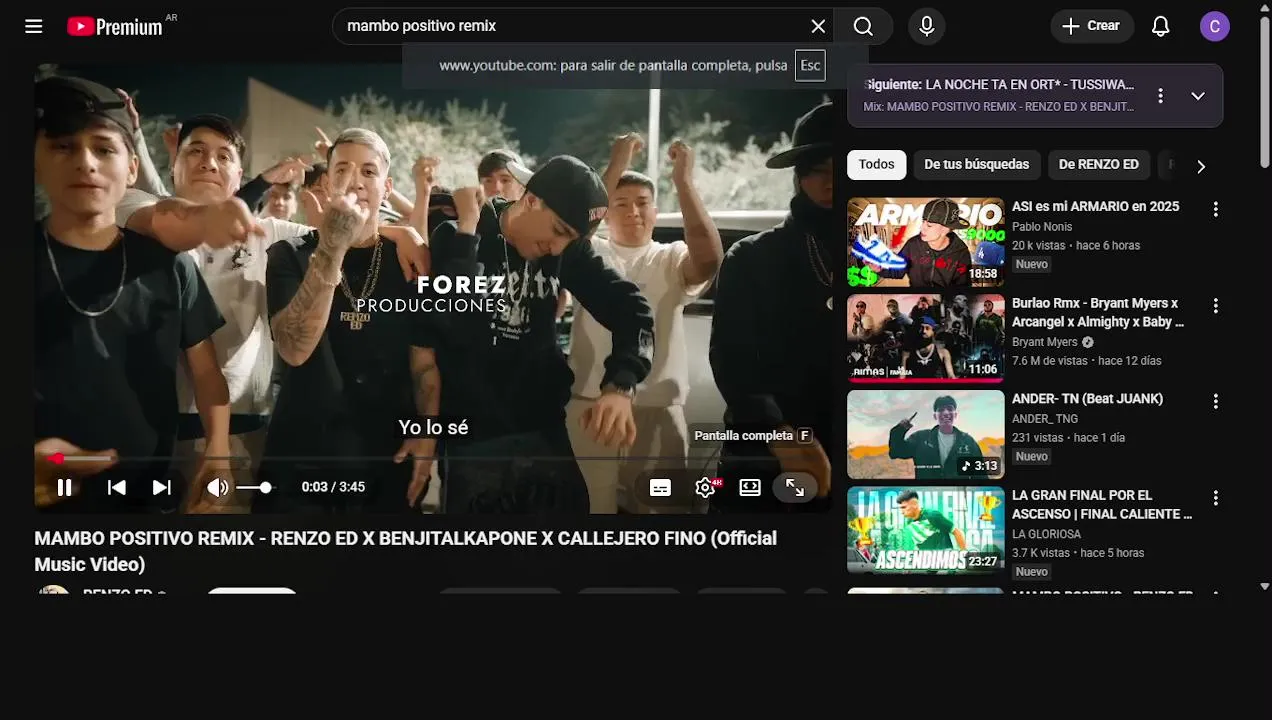Viewport: 1272px width, 720px height.
Task: Open ASI es mi ARMARIO en 2025 title
Action: coord(1096,207)
